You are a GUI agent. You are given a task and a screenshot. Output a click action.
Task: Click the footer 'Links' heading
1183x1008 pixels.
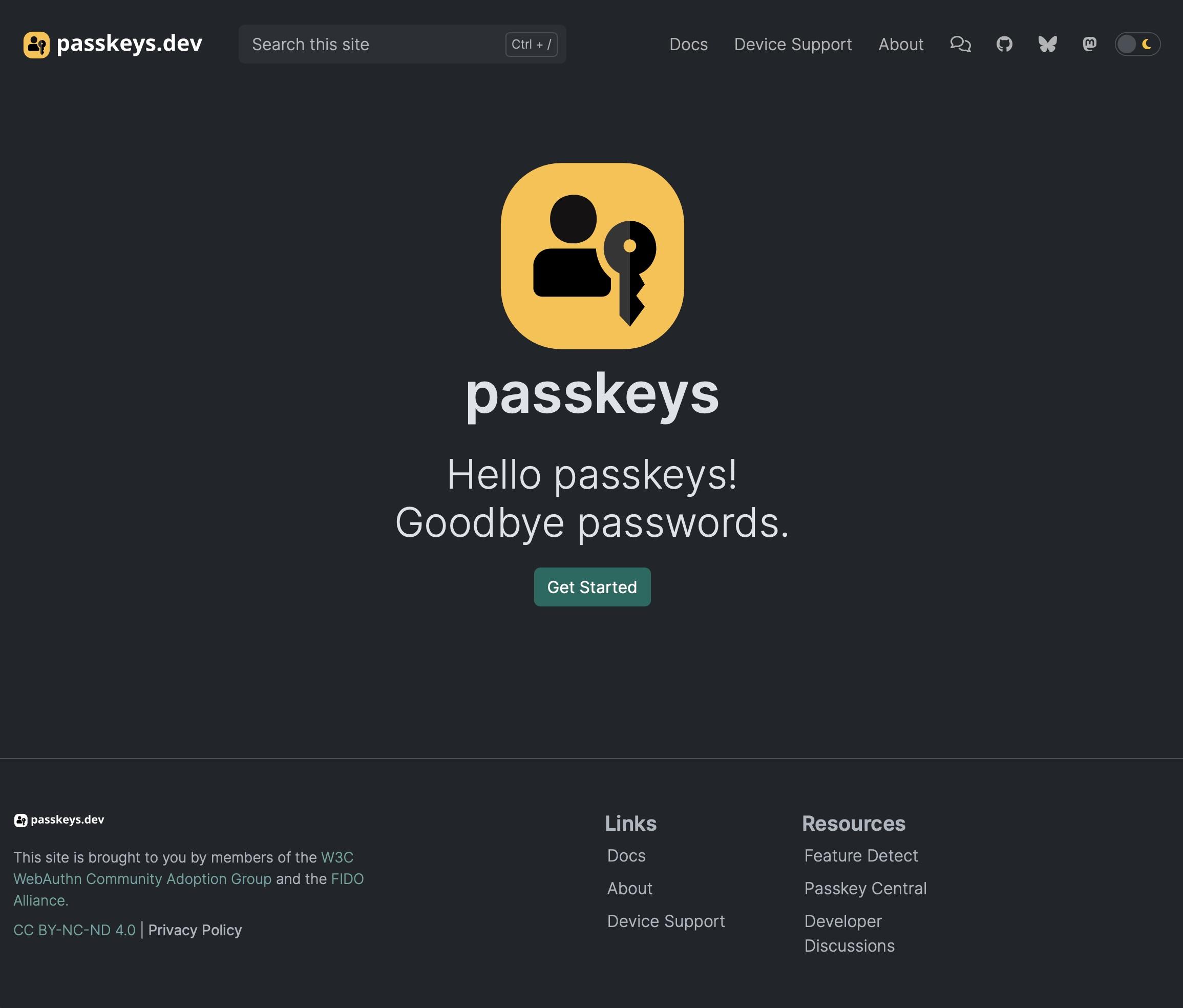630,824
